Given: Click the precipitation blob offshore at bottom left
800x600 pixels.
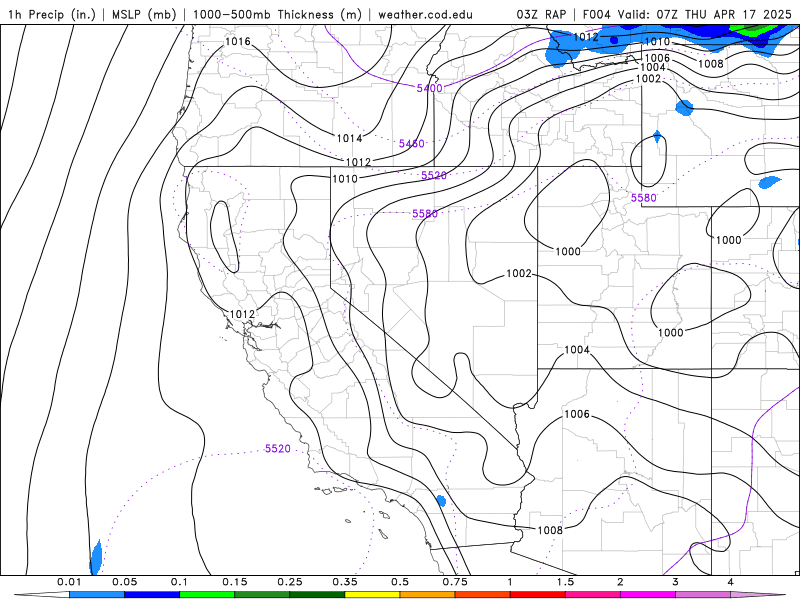Looking at the screenshot, I should [x=95, y=558].
